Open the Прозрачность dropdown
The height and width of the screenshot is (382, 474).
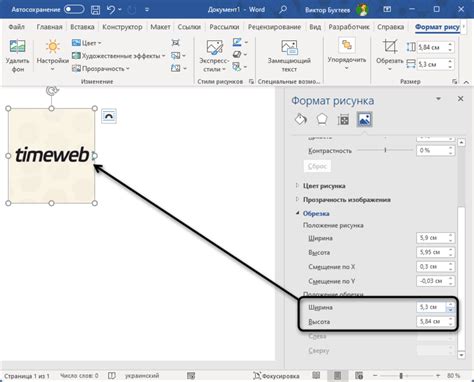(x=101, y=68)
